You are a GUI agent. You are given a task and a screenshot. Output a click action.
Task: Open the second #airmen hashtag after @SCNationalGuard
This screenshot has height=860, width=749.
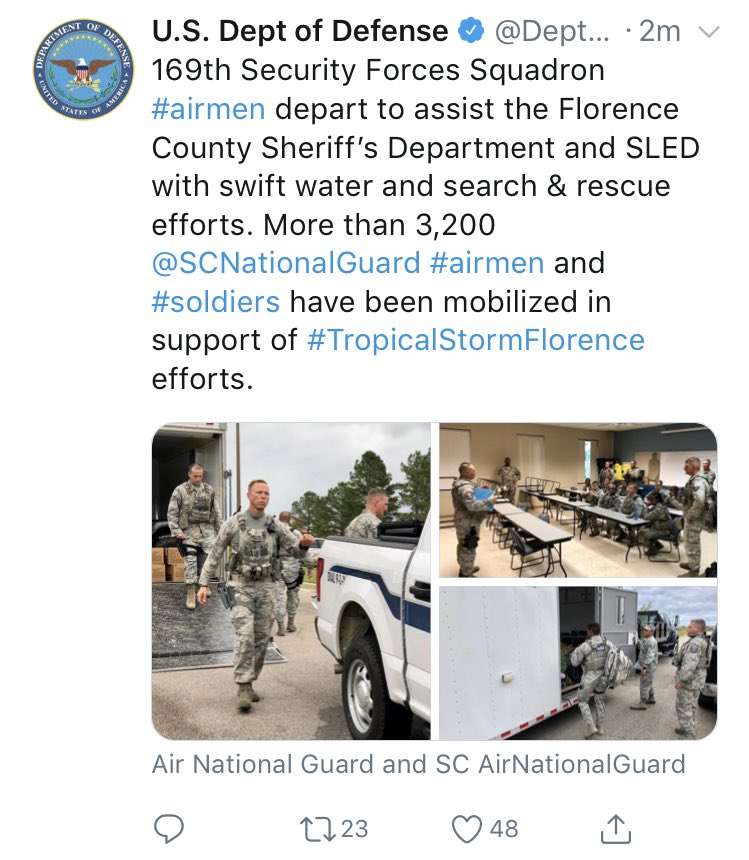(x=487, y=263)
